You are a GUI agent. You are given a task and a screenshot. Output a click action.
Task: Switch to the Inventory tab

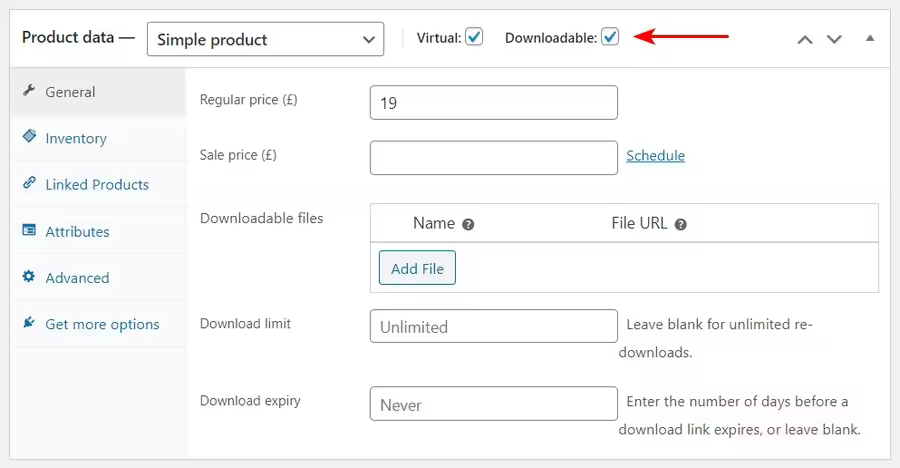[76, 138]
